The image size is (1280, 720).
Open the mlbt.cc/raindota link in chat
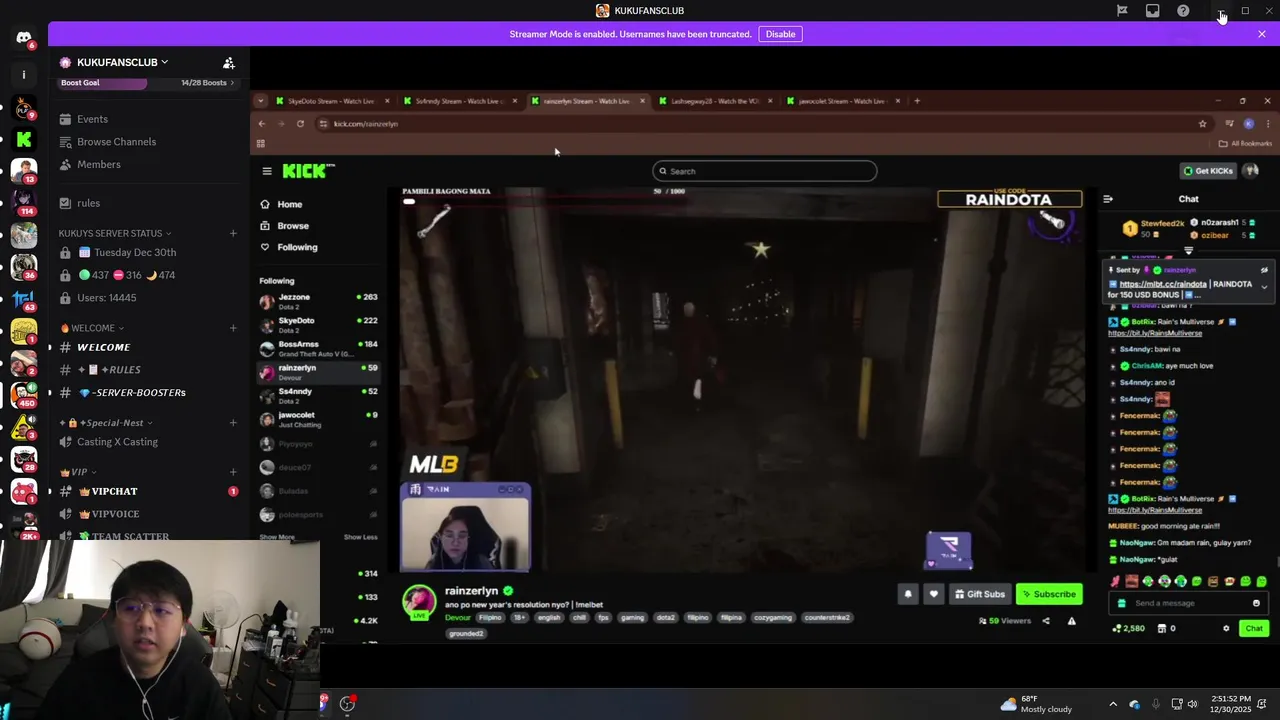tap(1163, 284)
